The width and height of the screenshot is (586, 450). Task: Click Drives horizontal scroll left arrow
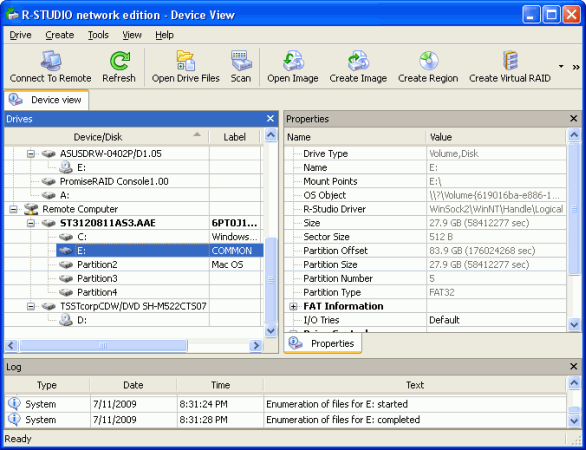click(11, 345)
